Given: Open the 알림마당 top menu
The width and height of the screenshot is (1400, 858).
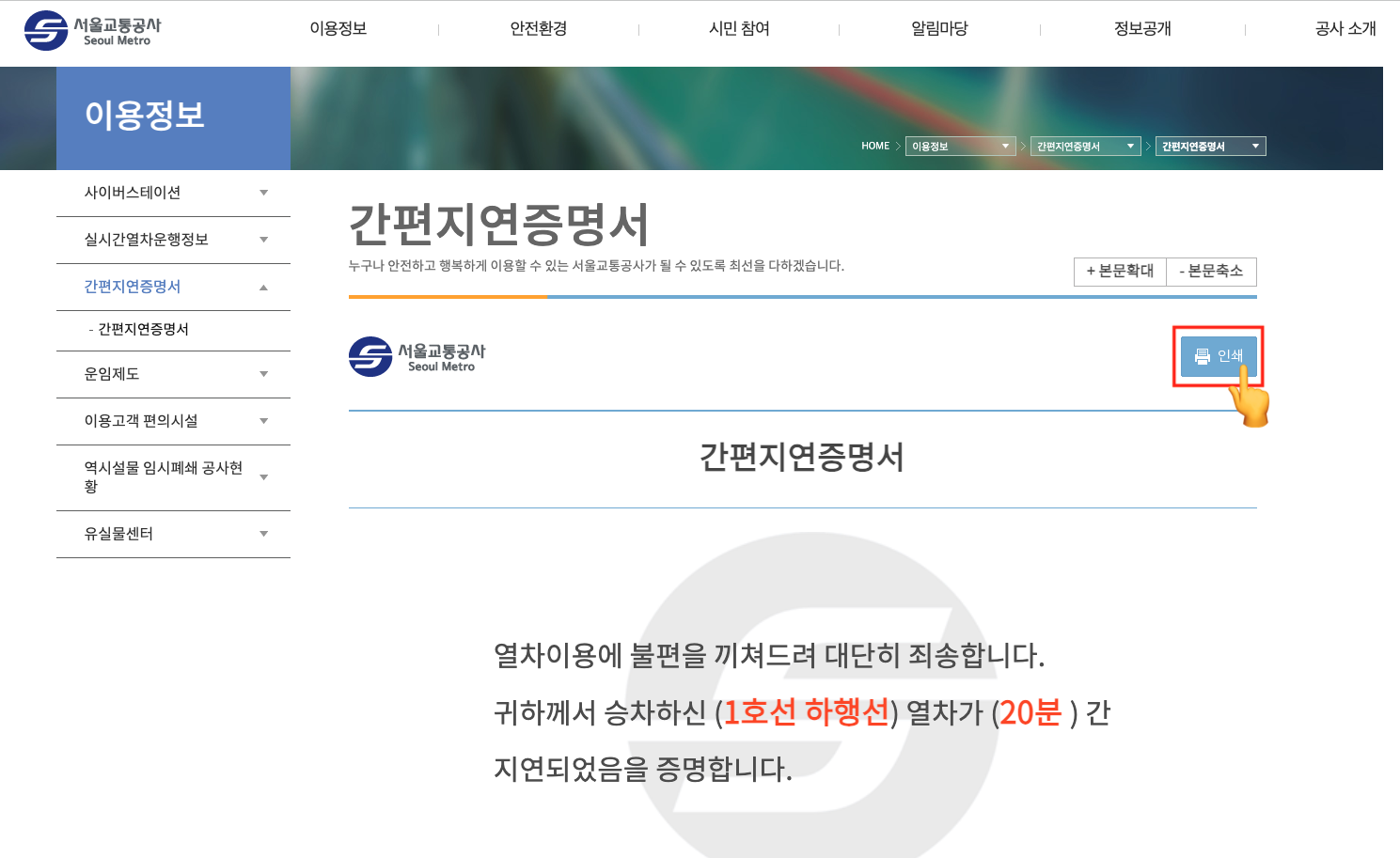Looking at the screenshot, I should (x=939, y=29).
